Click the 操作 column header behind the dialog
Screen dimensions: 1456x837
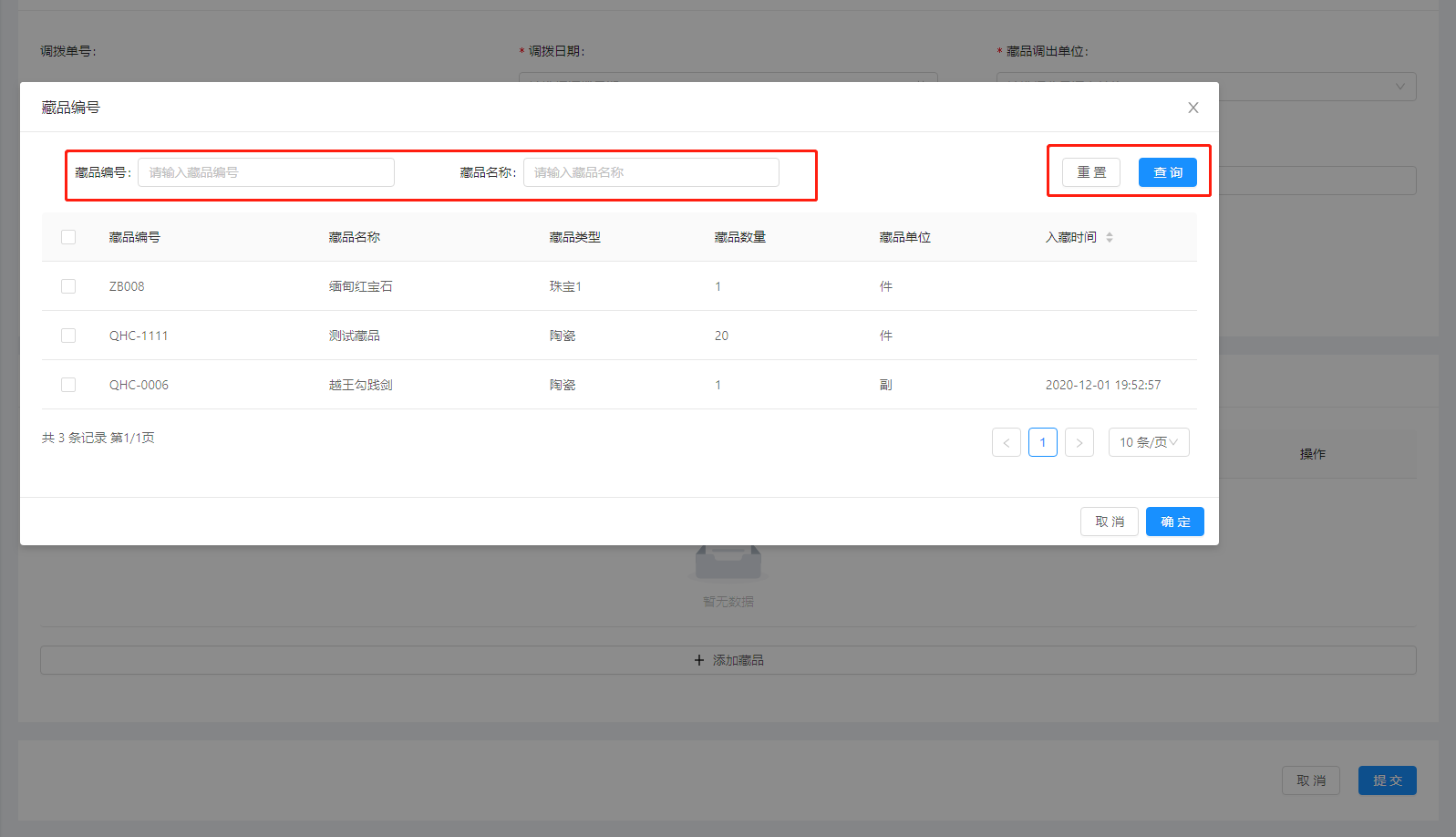click(x=1313, y=454)
